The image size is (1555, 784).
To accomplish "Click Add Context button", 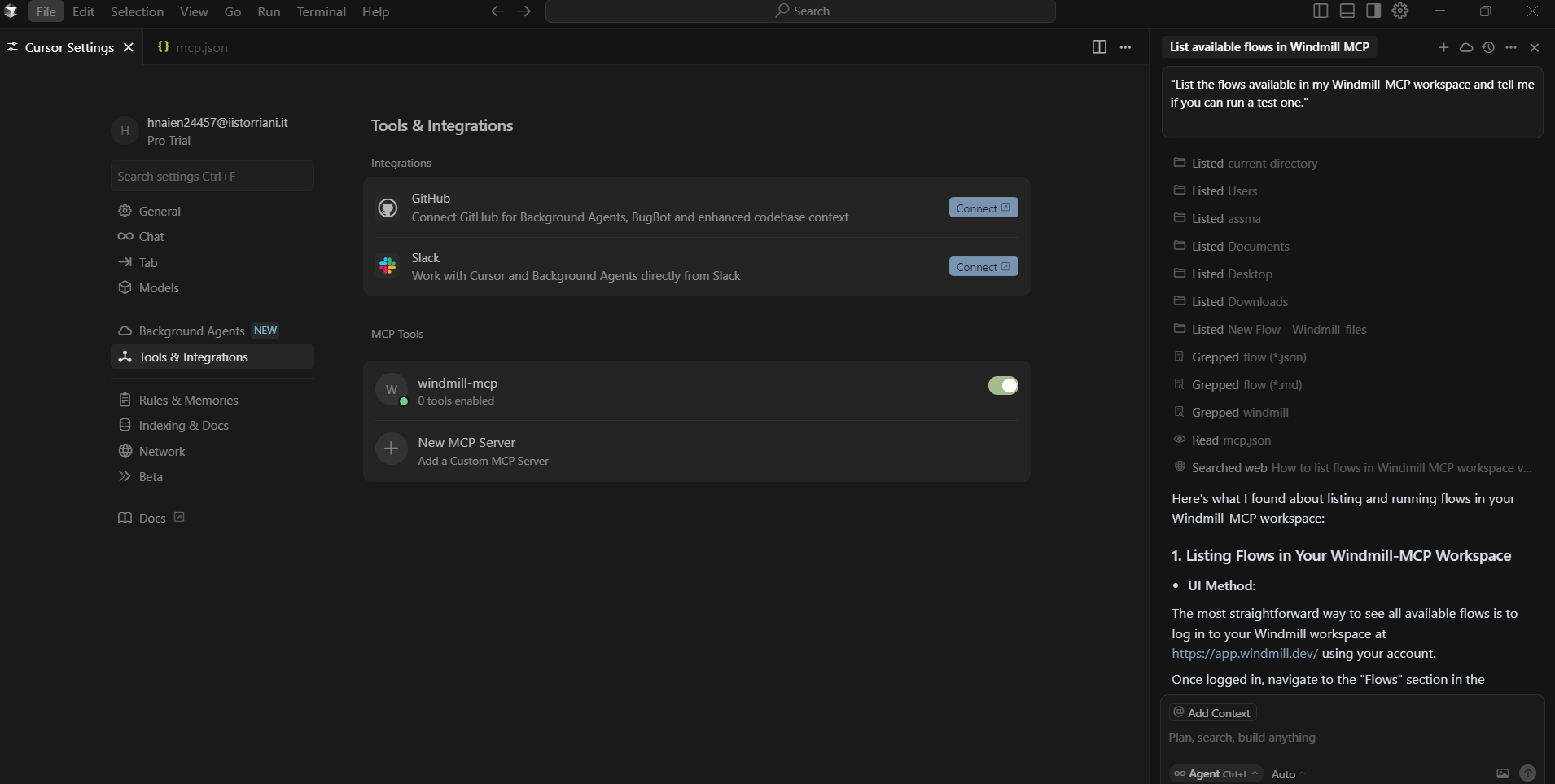I will tap(1212, 712).
